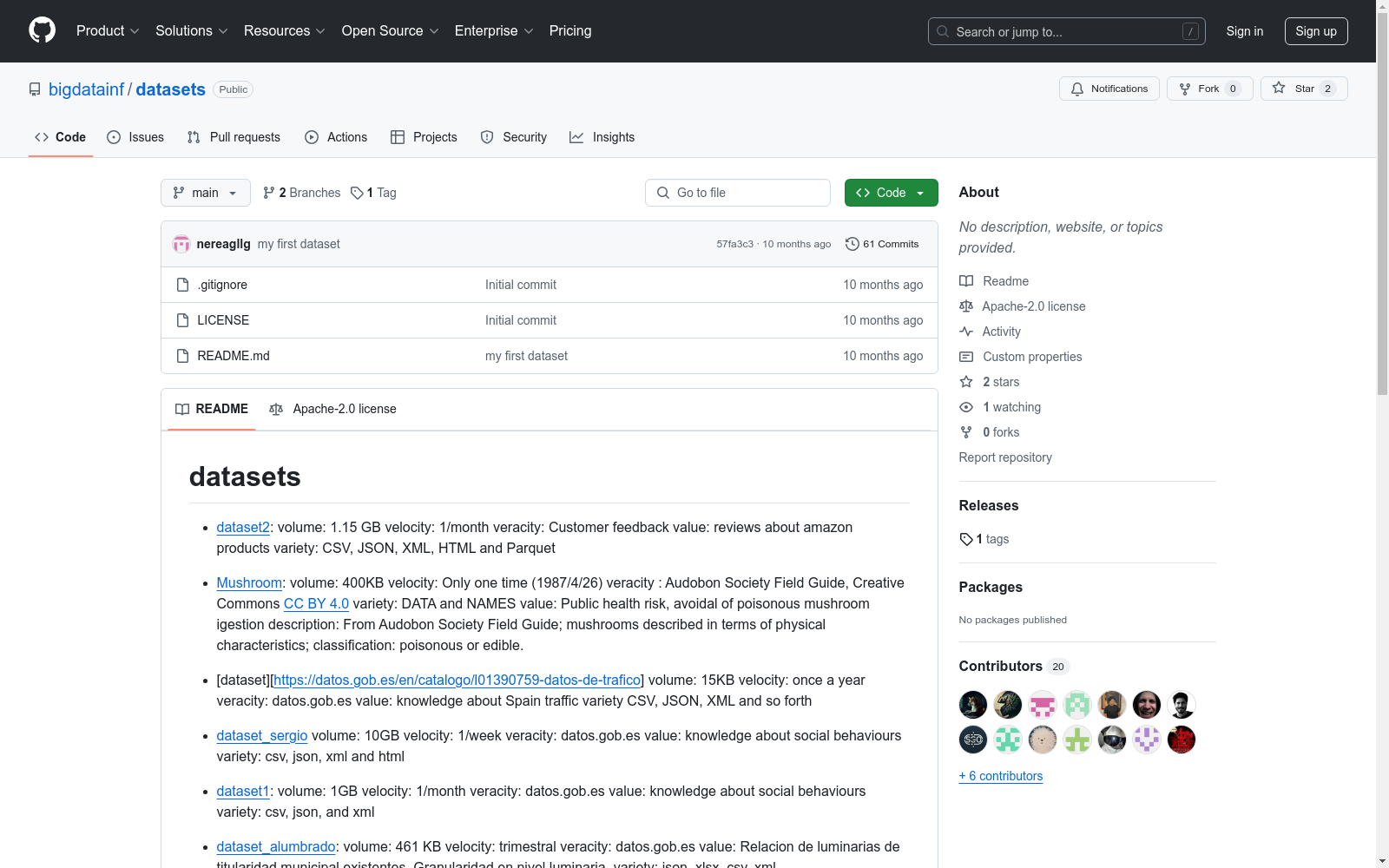Click the bell icon in Notifications
Viewport: 1389px width, 868px height.
(1077, 89)
